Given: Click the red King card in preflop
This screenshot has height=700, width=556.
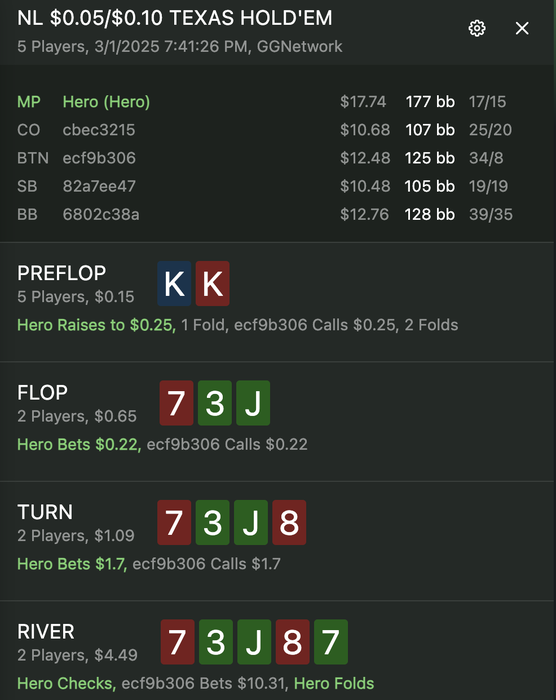Looking at the screenshot, I should pos(213,283).
